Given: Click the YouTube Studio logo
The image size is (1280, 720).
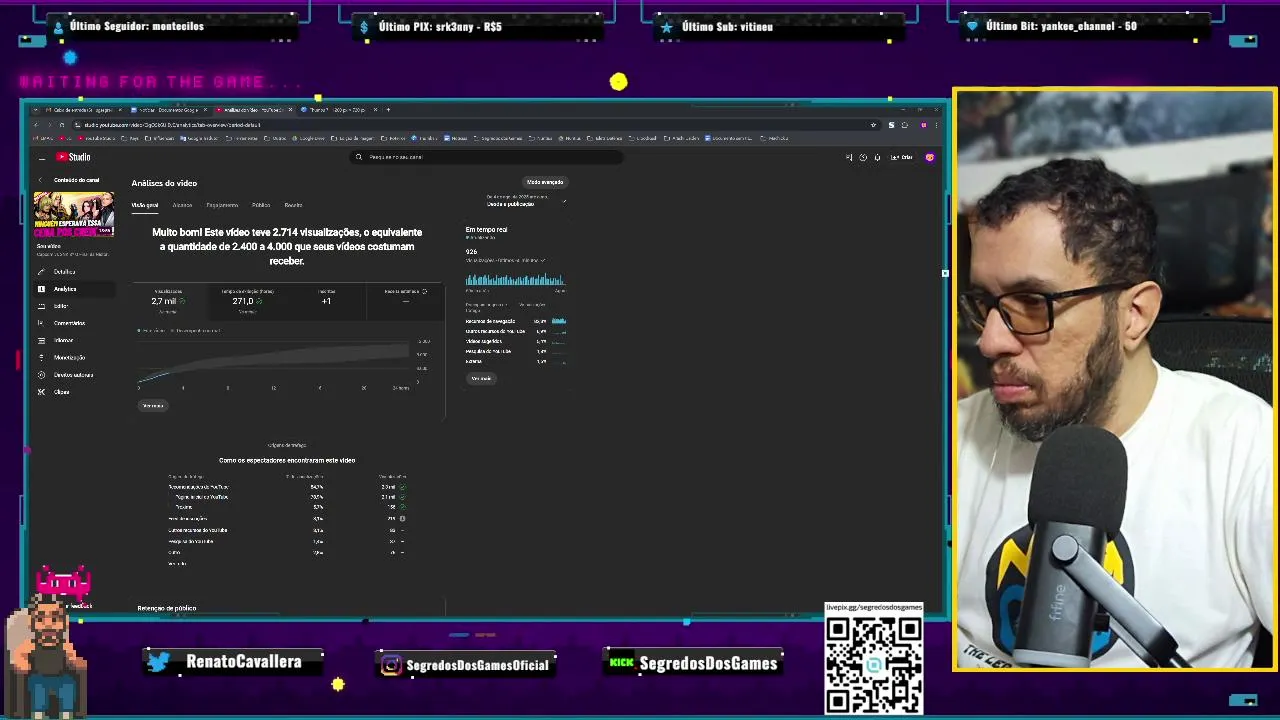Looking at the screenshot, I should click(73, 157).
